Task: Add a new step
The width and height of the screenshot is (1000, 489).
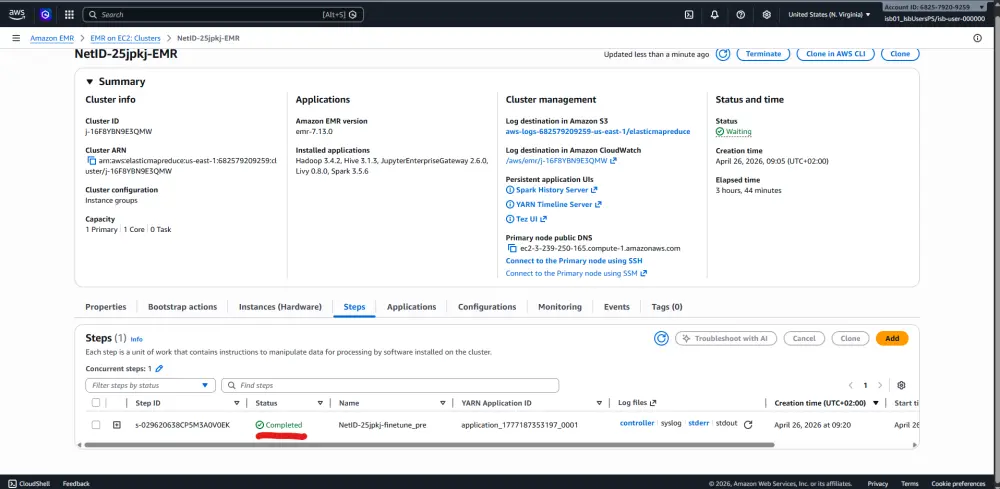Action: (x=892, y=339)
